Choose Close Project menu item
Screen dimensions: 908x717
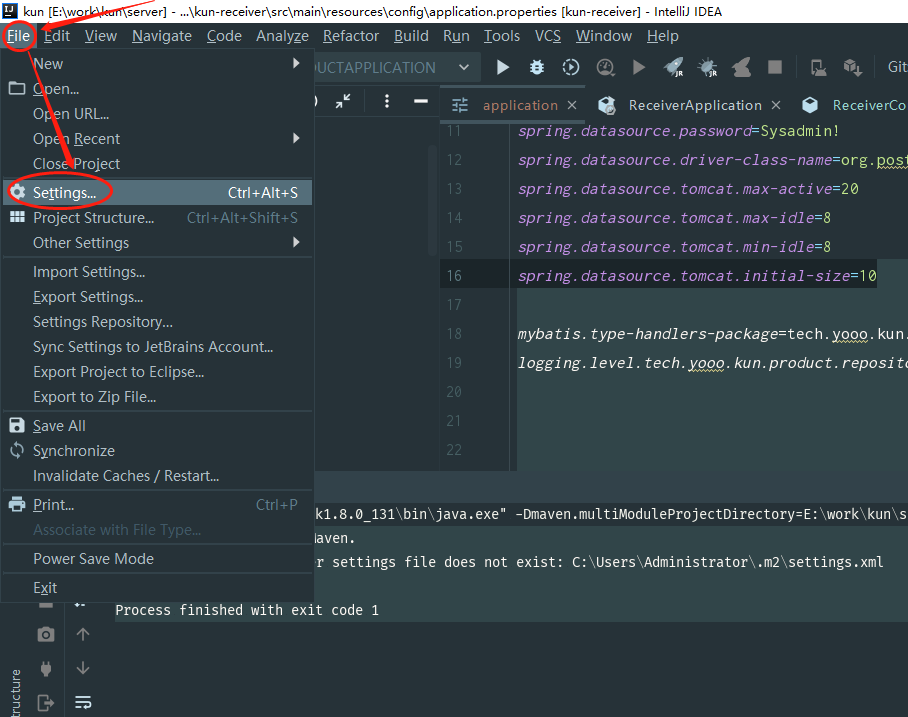coord(158,164)
